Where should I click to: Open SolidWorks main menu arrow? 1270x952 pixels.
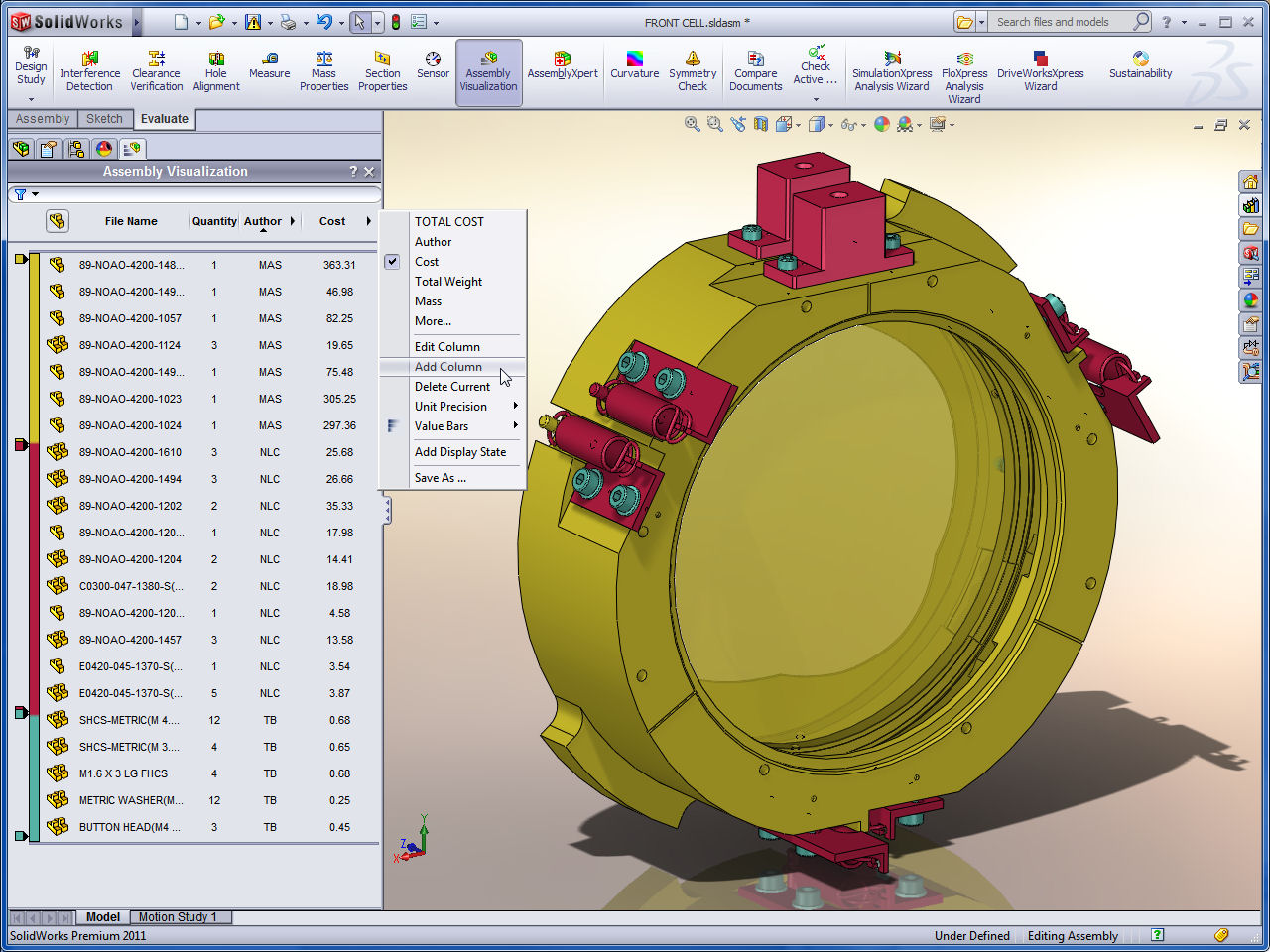(137, 22)
